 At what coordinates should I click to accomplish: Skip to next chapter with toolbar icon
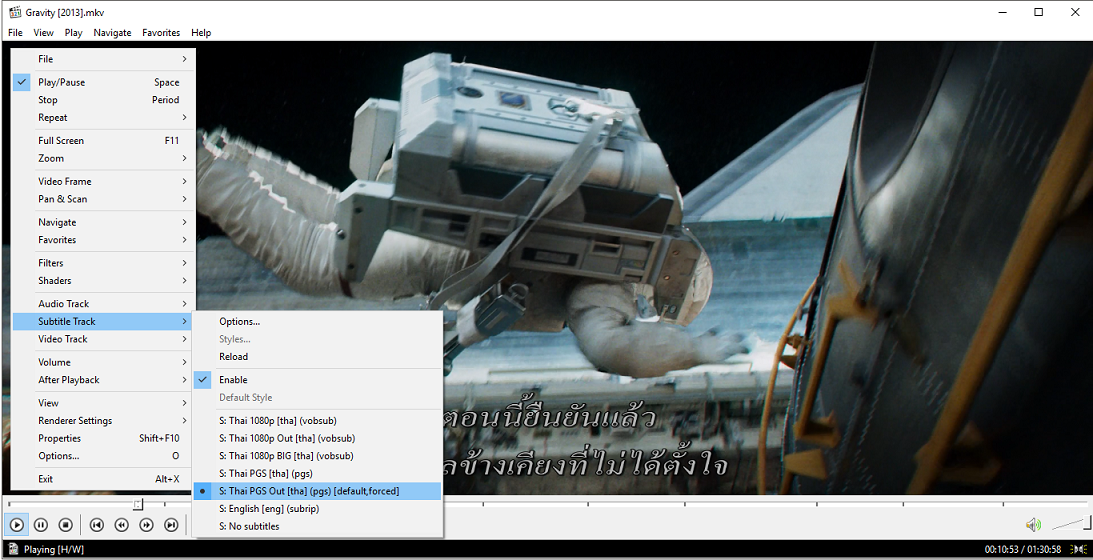click(171, 524)
